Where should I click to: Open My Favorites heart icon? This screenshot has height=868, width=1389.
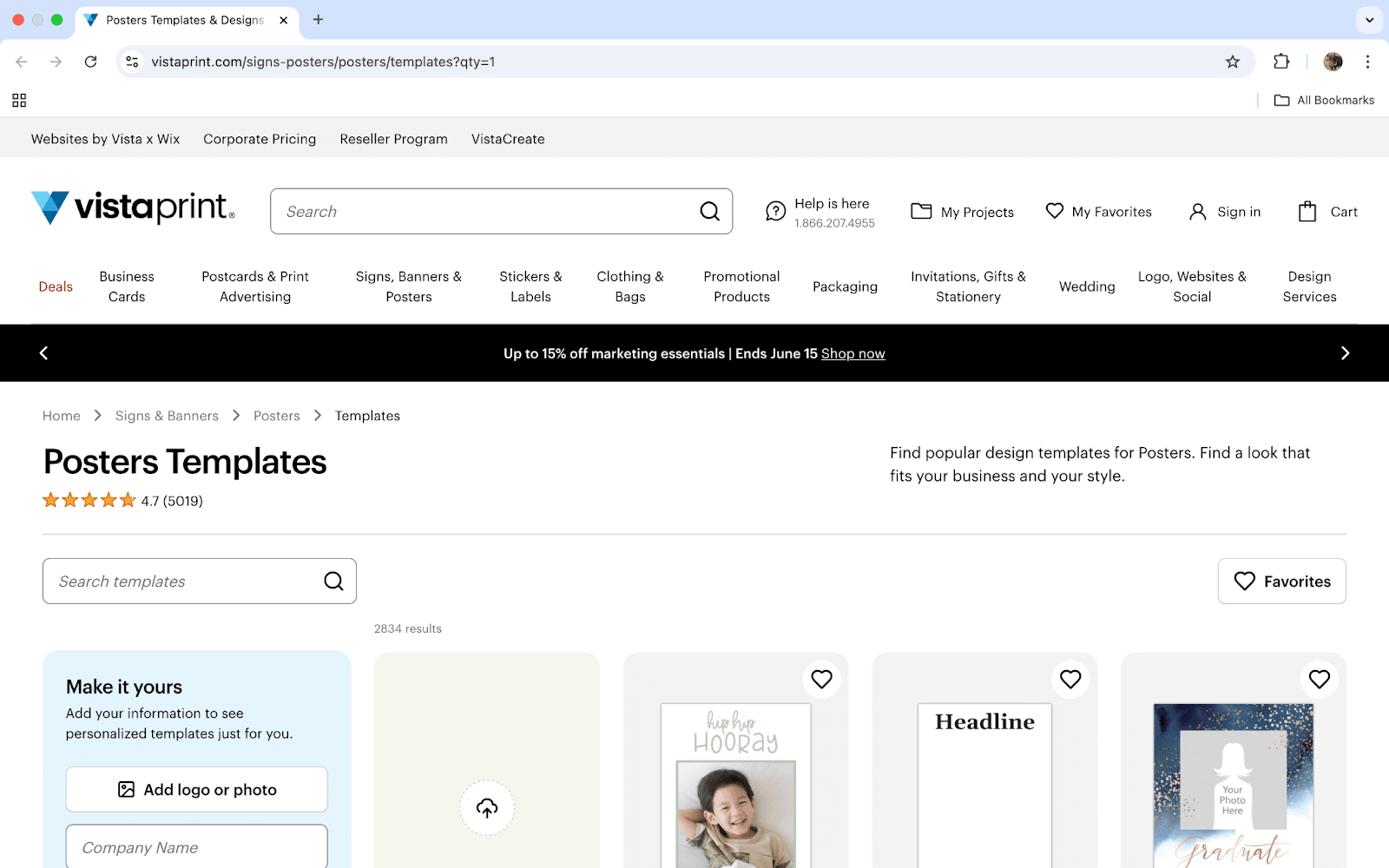[x=1053, y=211]
